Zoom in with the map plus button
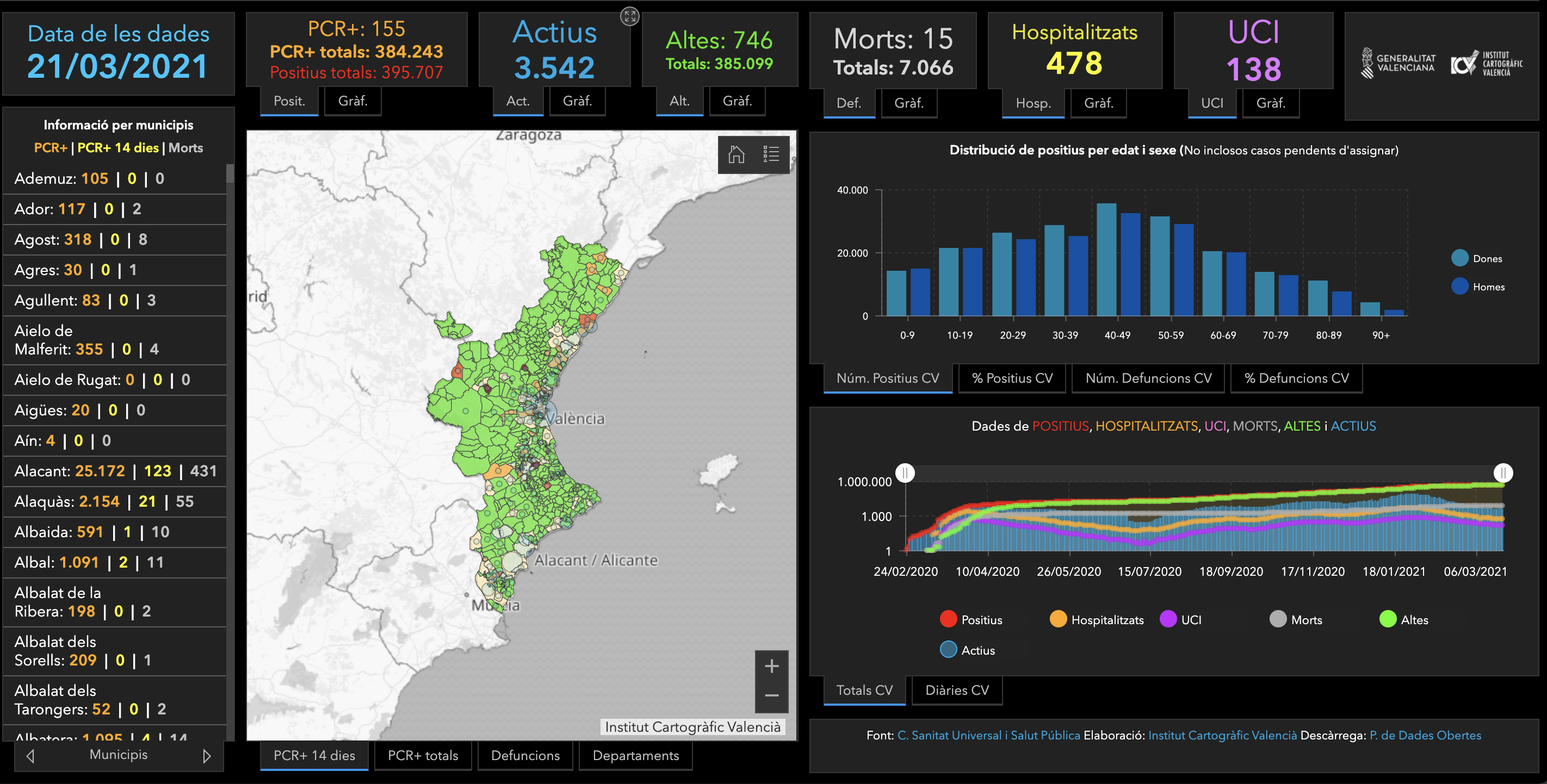Screen dimensions: 1547x784 click(772, 665)
